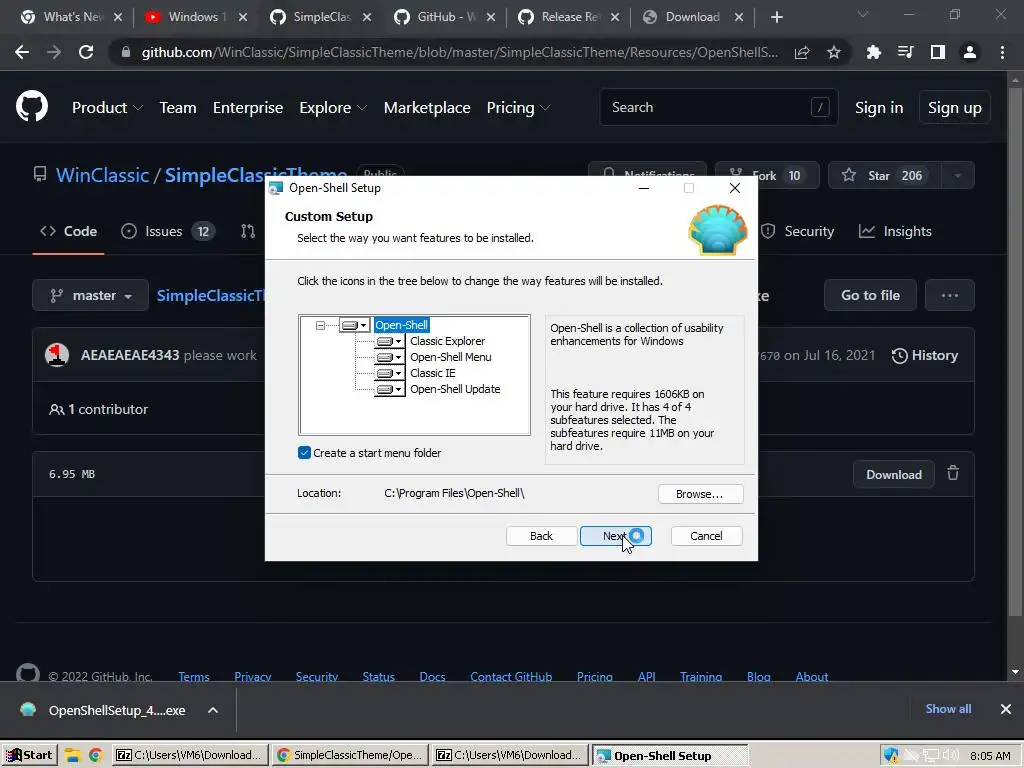Open the Classic Explorer feature dropdown icon

click(x=389, y=341)
